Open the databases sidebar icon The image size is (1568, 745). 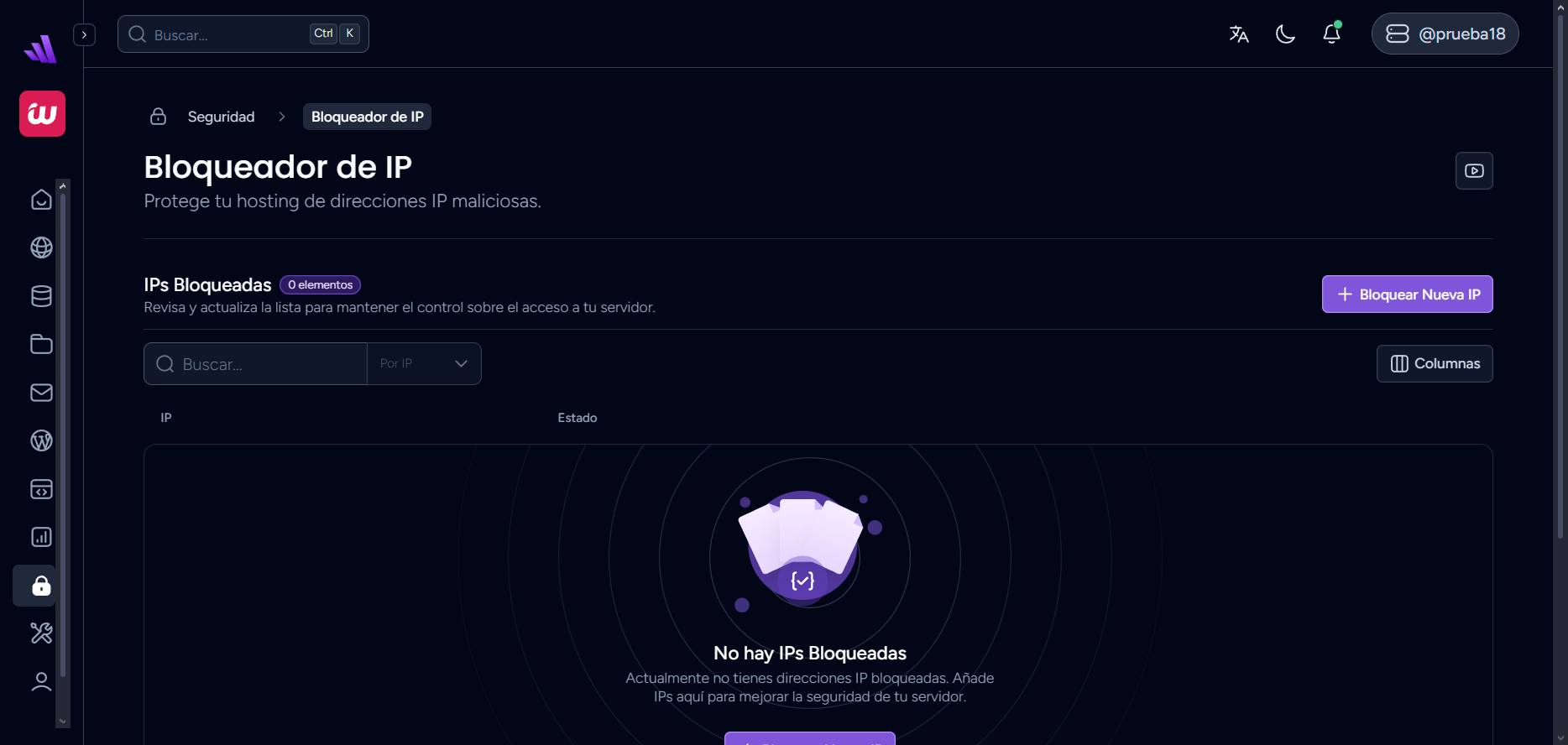tap(41, 296)
